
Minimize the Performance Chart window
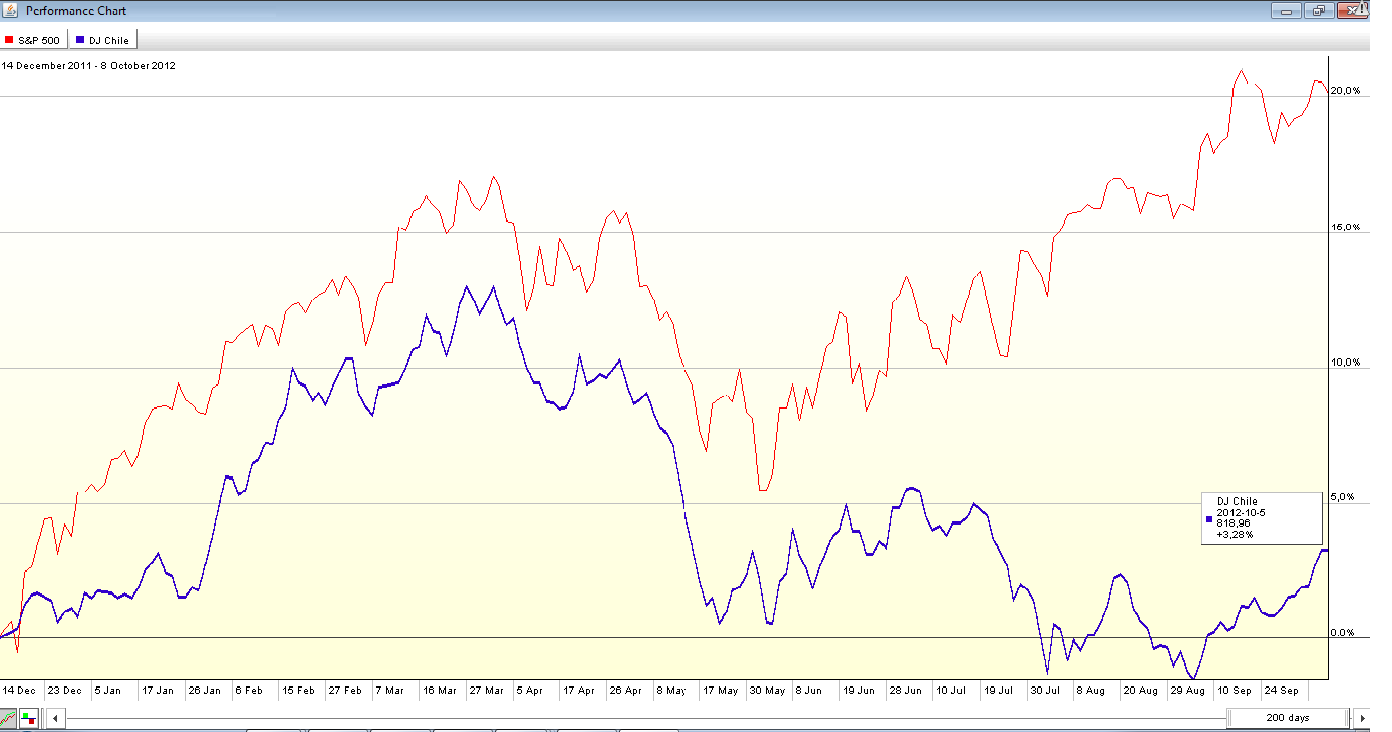point(1286,11)
